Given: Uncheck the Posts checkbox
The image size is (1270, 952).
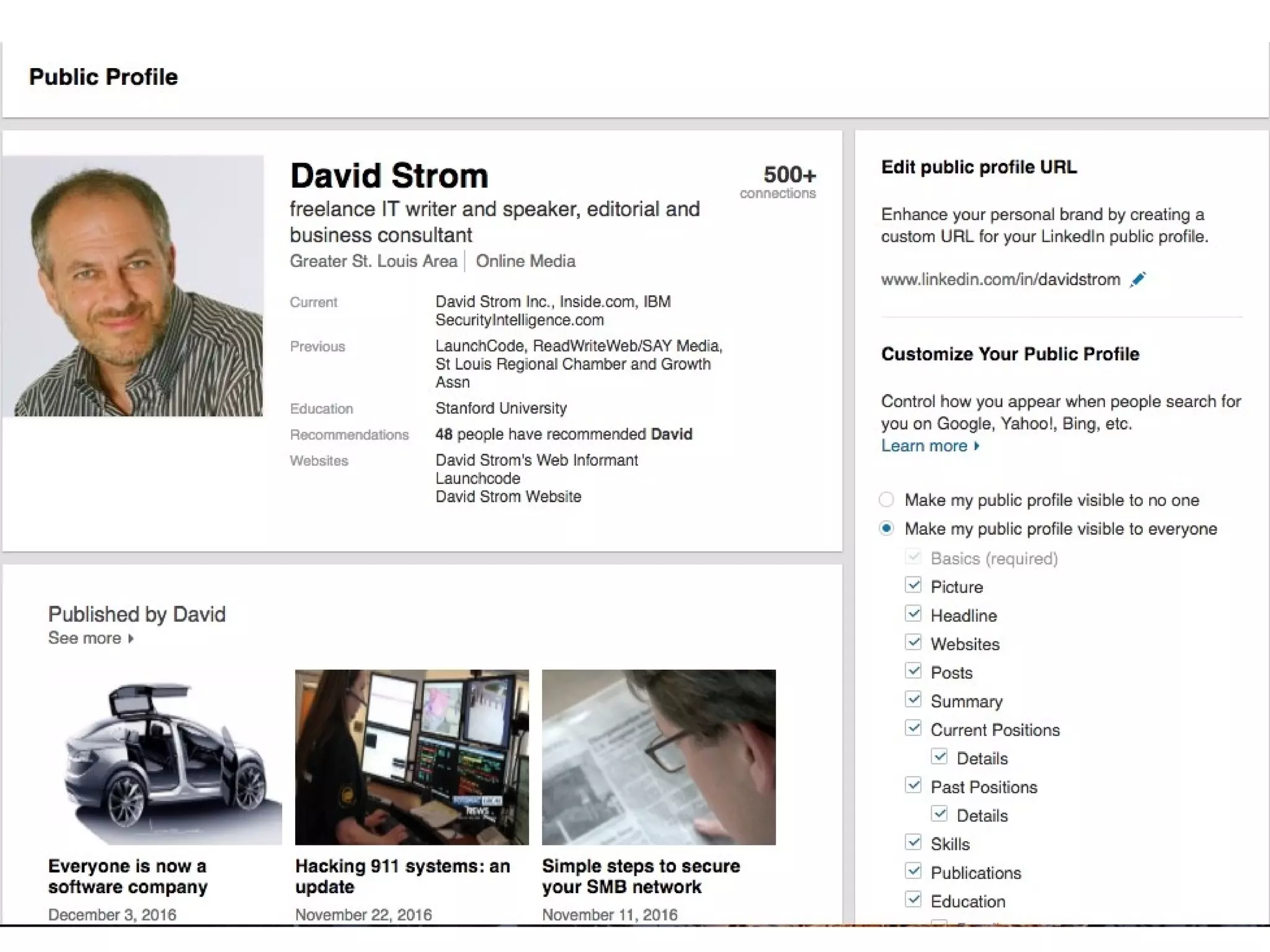Looking at the screenshot, I should [x=913, y=671].
